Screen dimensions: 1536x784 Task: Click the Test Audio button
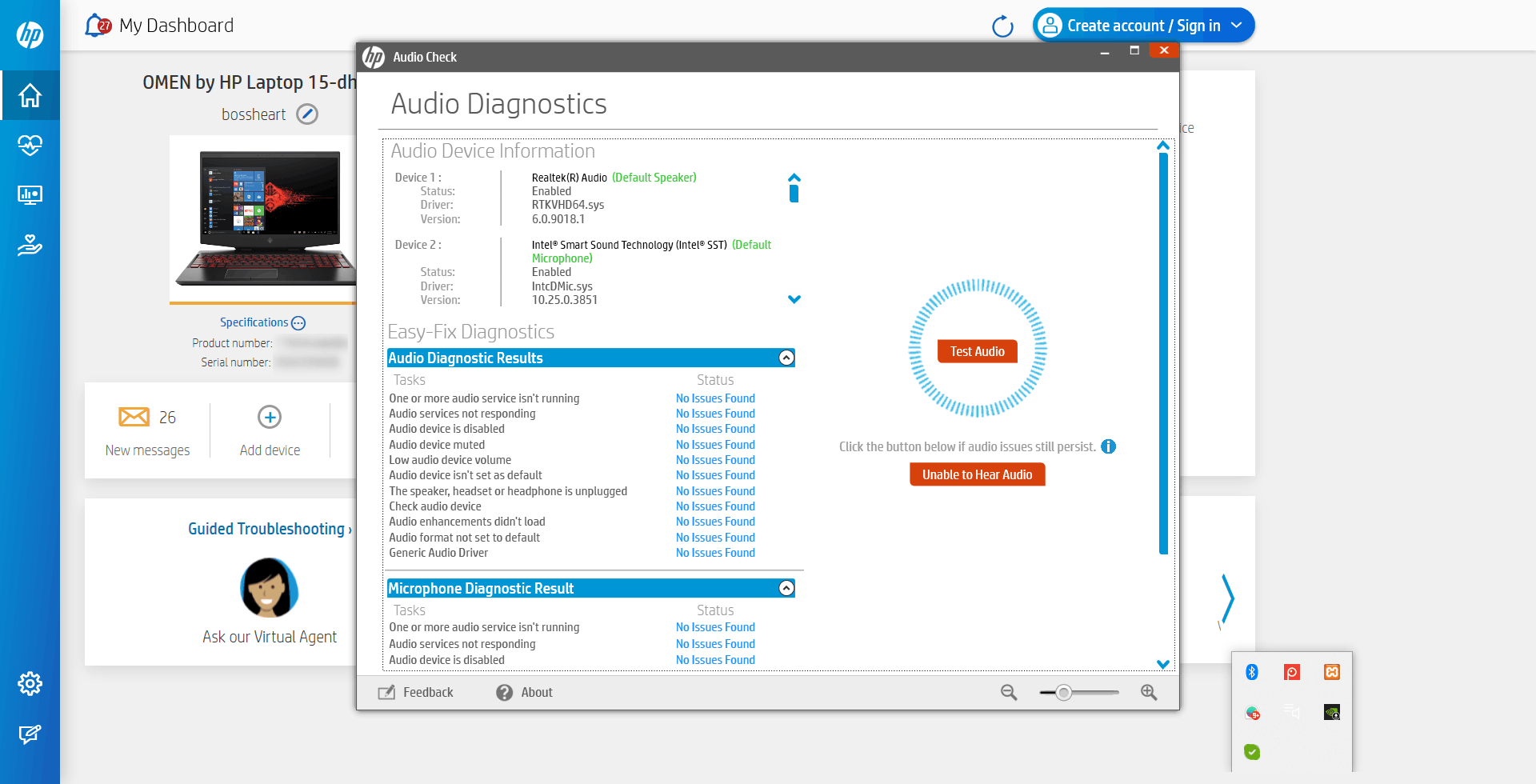(x=978, y=351)
